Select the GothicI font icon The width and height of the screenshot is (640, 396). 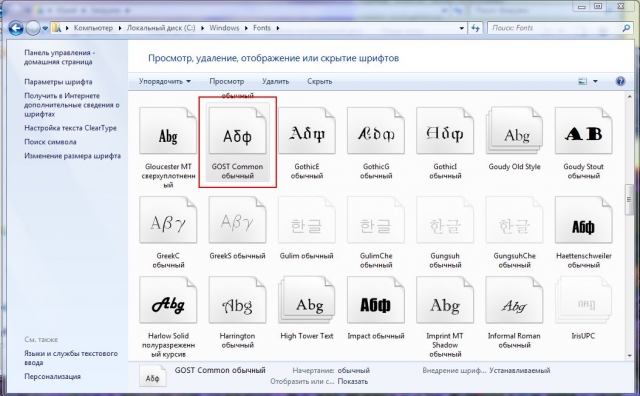coord(445,131)
